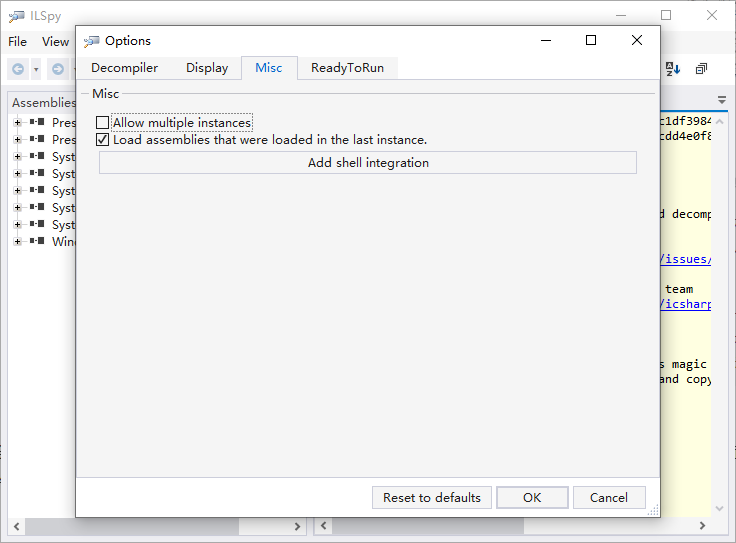
Task: Click Add shell integration button
Action: coord(368,163)
